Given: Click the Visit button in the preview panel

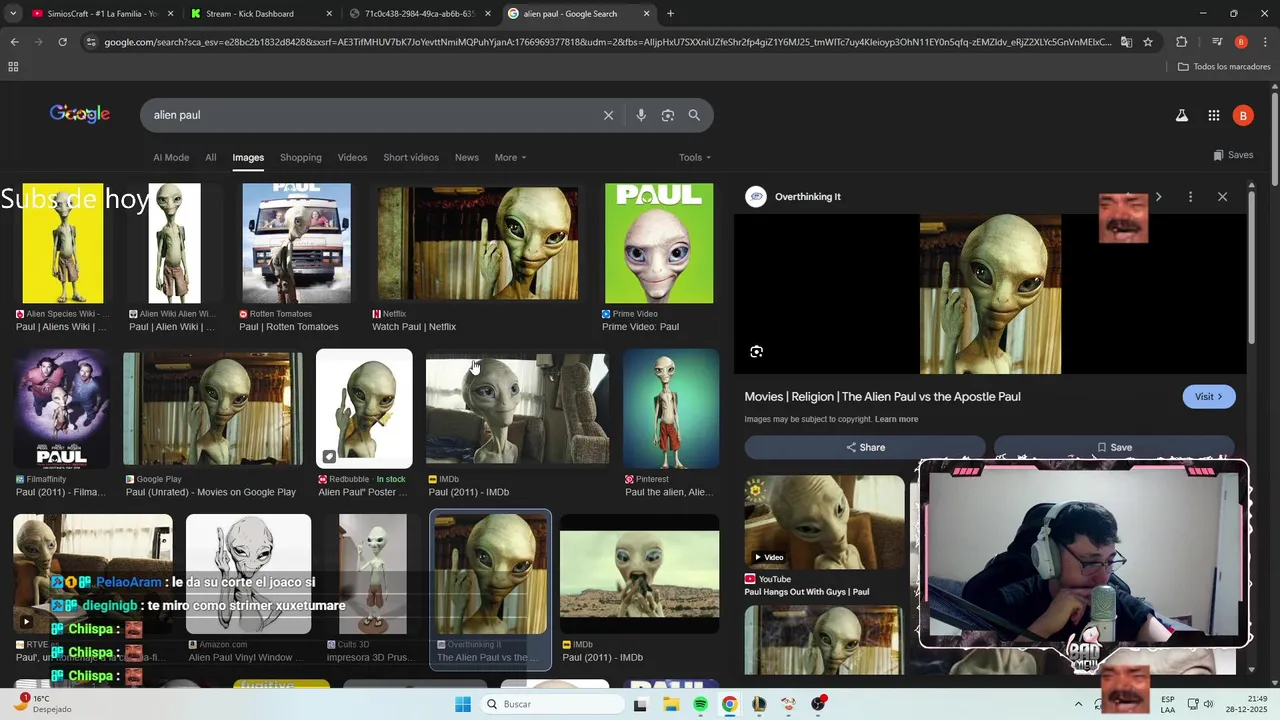Looking at the screenshot, I should 1209,396.
